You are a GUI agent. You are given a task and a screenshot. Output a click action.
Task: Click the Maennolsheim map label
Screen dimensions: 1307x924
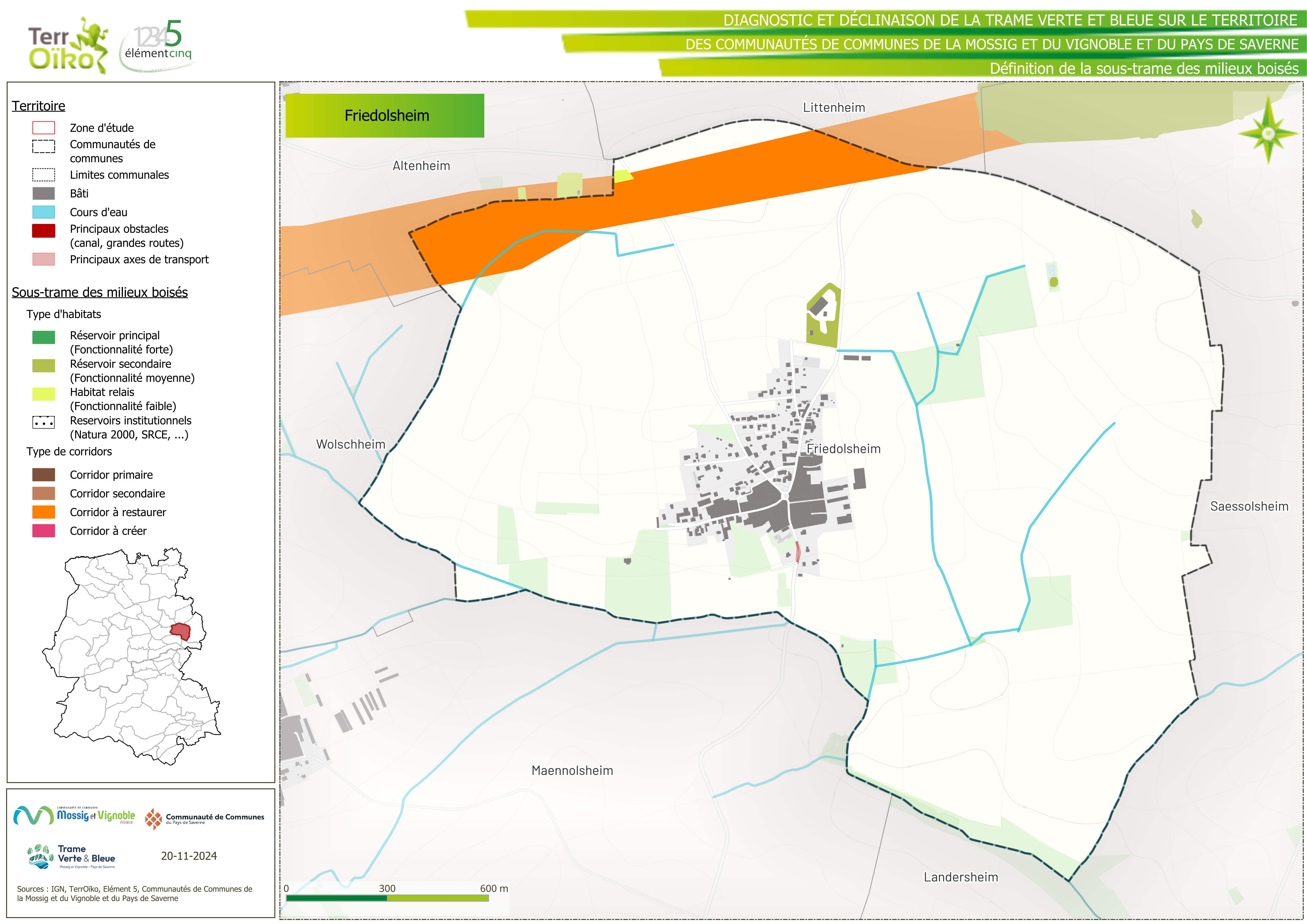pyautogui.click(x=572, y=770)
